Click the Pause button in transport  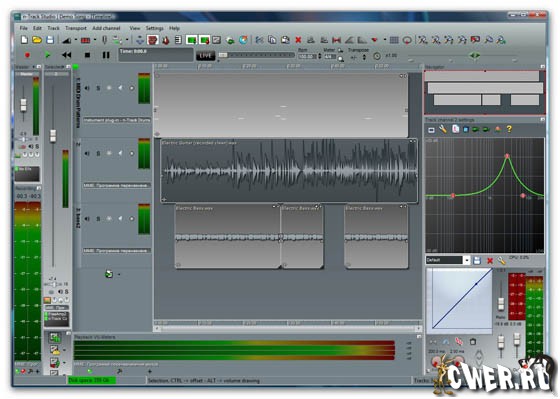point(106,55)
